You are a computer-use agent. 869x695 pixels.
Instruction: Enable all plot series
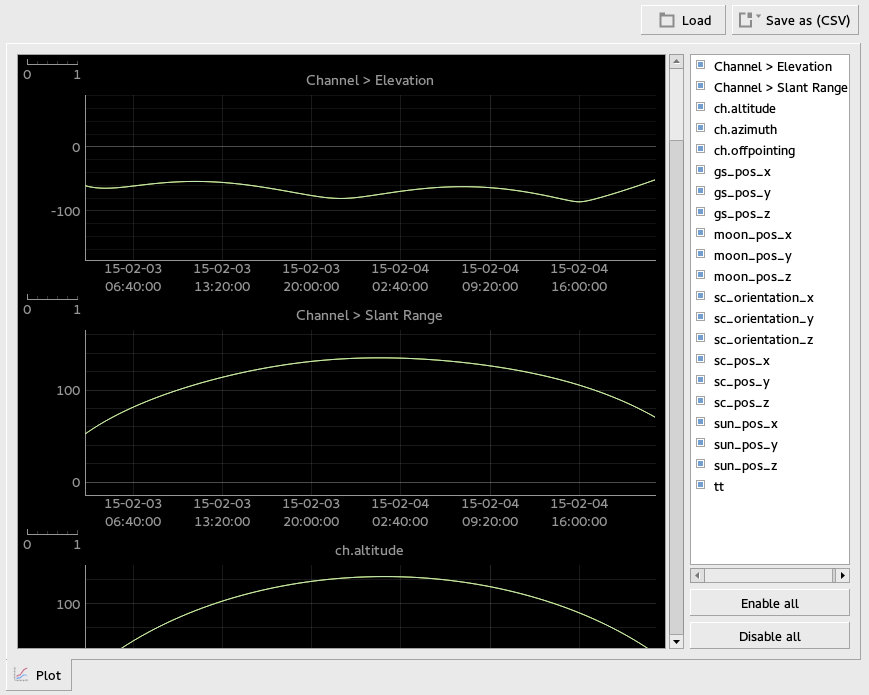coord(769,603)
